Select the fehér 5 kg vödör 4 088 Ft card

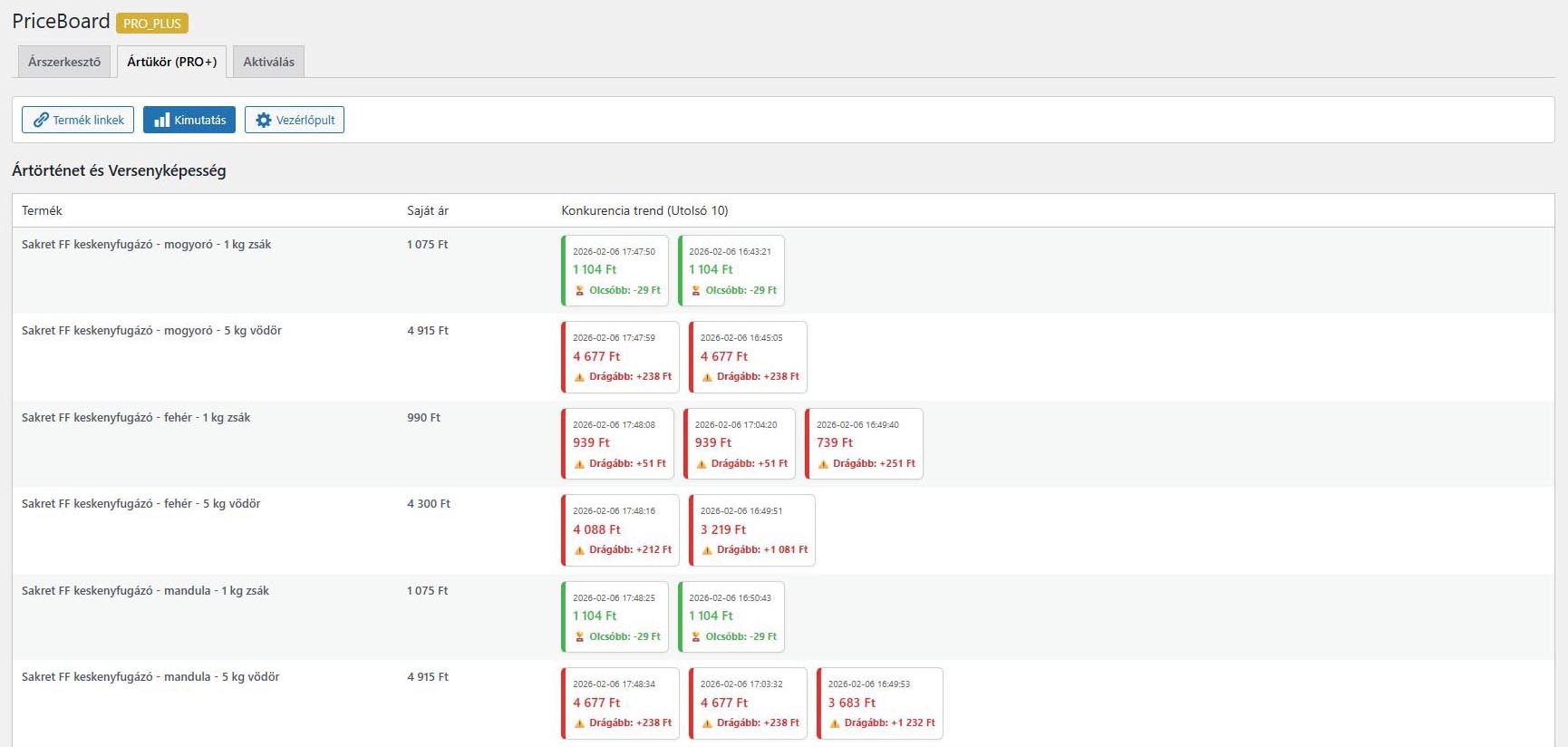[620, 529]
